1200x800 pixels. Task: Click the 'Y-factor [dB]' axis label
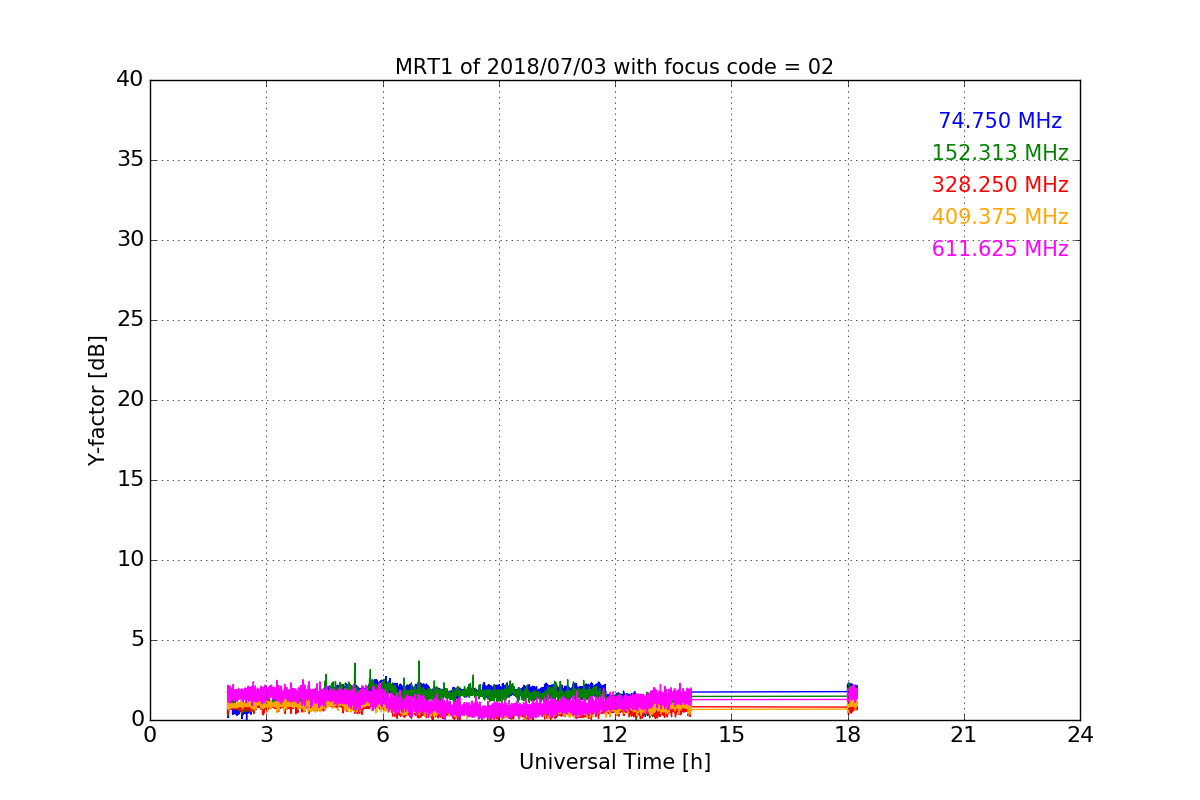click(x=97, y=400)
